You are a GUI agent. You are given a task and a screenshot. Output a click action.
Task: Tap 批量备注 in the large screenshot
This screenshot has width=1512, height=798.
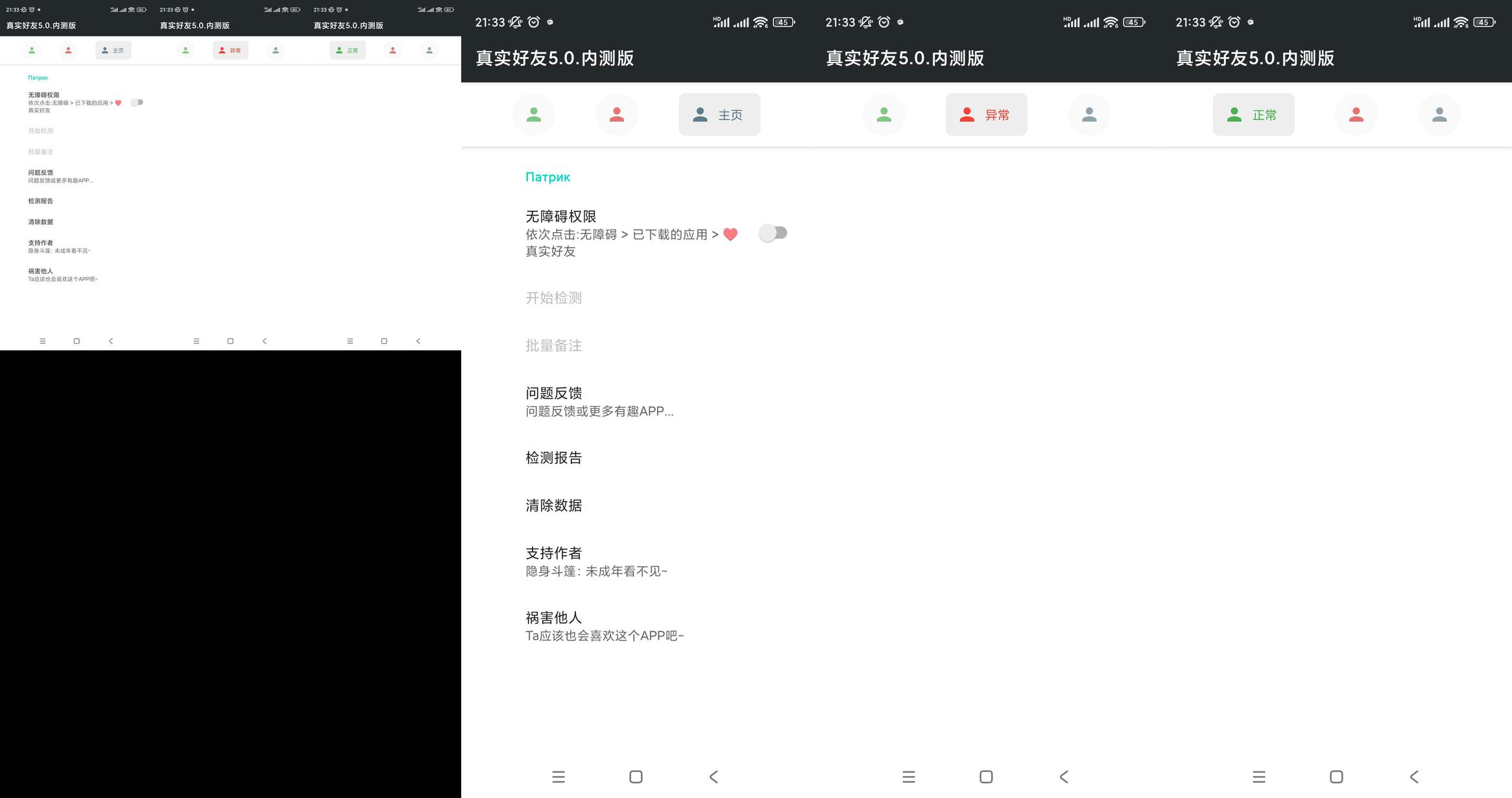553,346
